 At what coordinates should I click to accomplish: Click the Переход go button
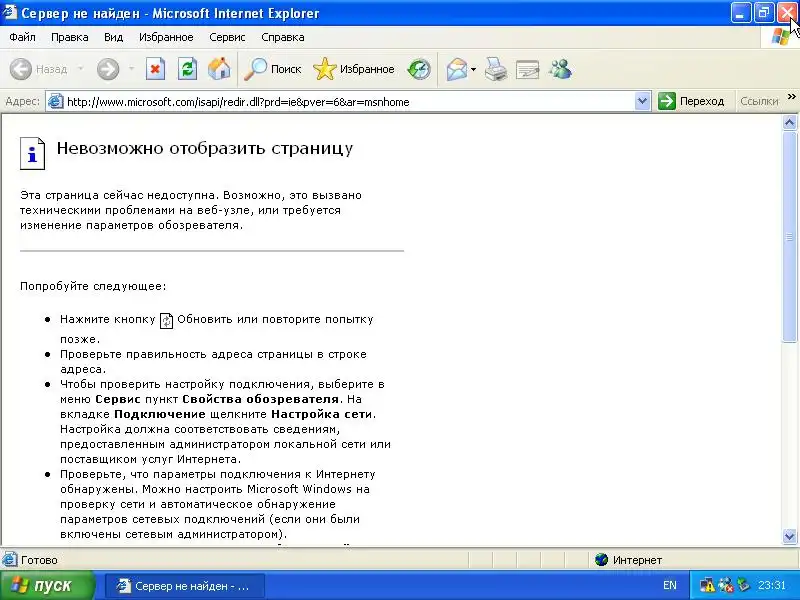[x=691, y=102]
